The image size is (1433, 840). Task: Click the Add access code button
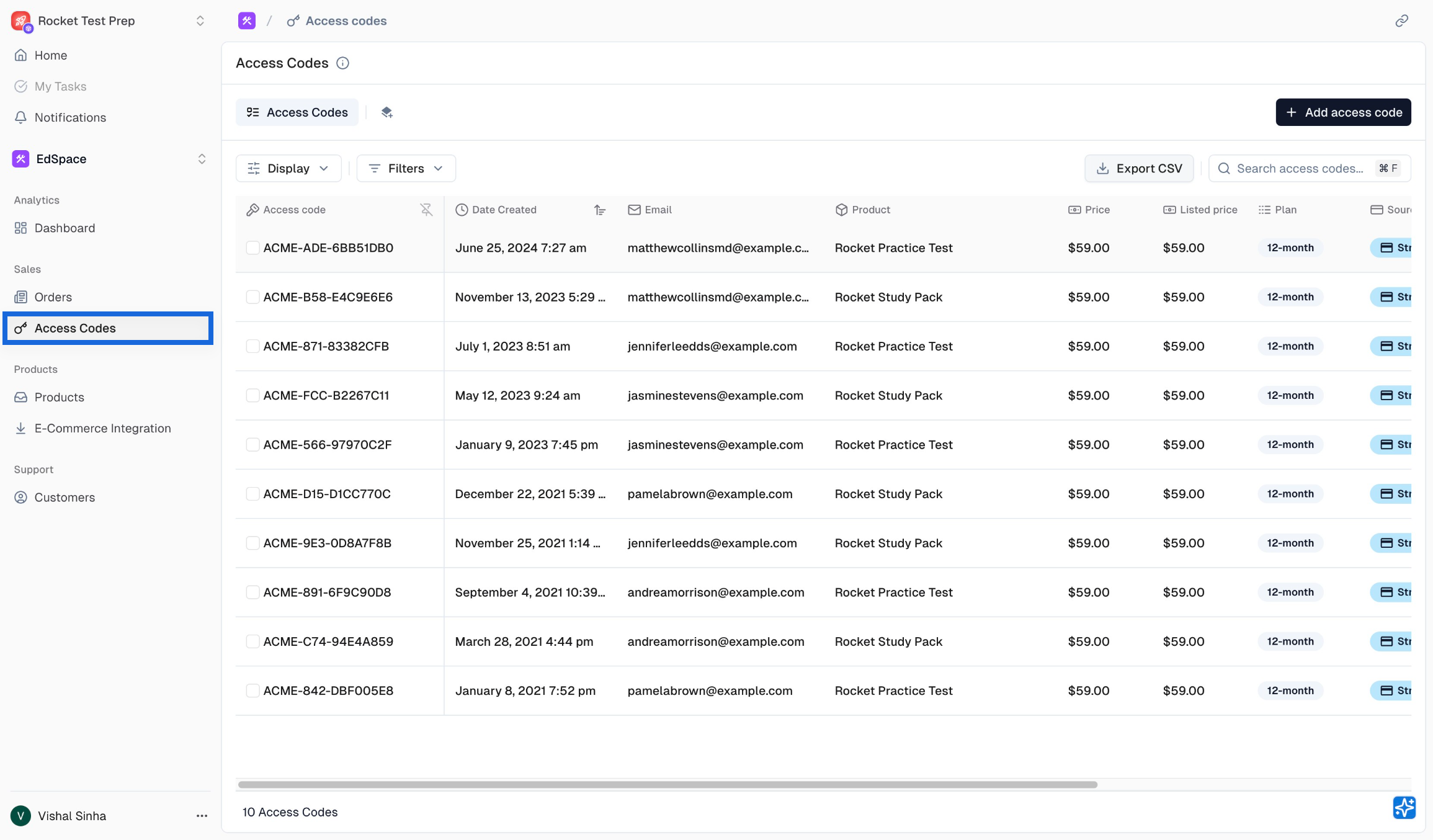coord(1343,112)
